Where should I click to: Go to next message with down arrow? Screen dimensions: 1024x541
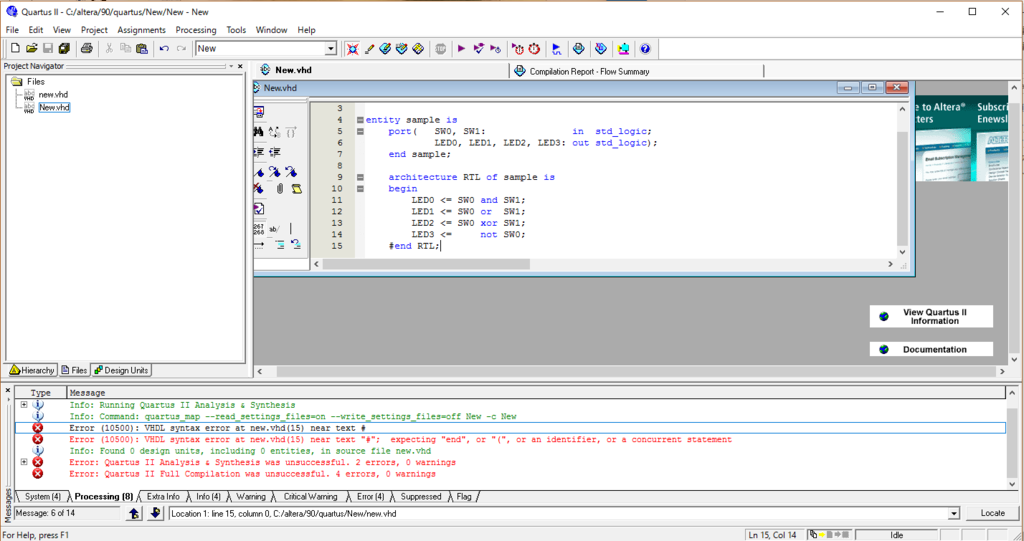pyautogui.click(x=155, y=514)
